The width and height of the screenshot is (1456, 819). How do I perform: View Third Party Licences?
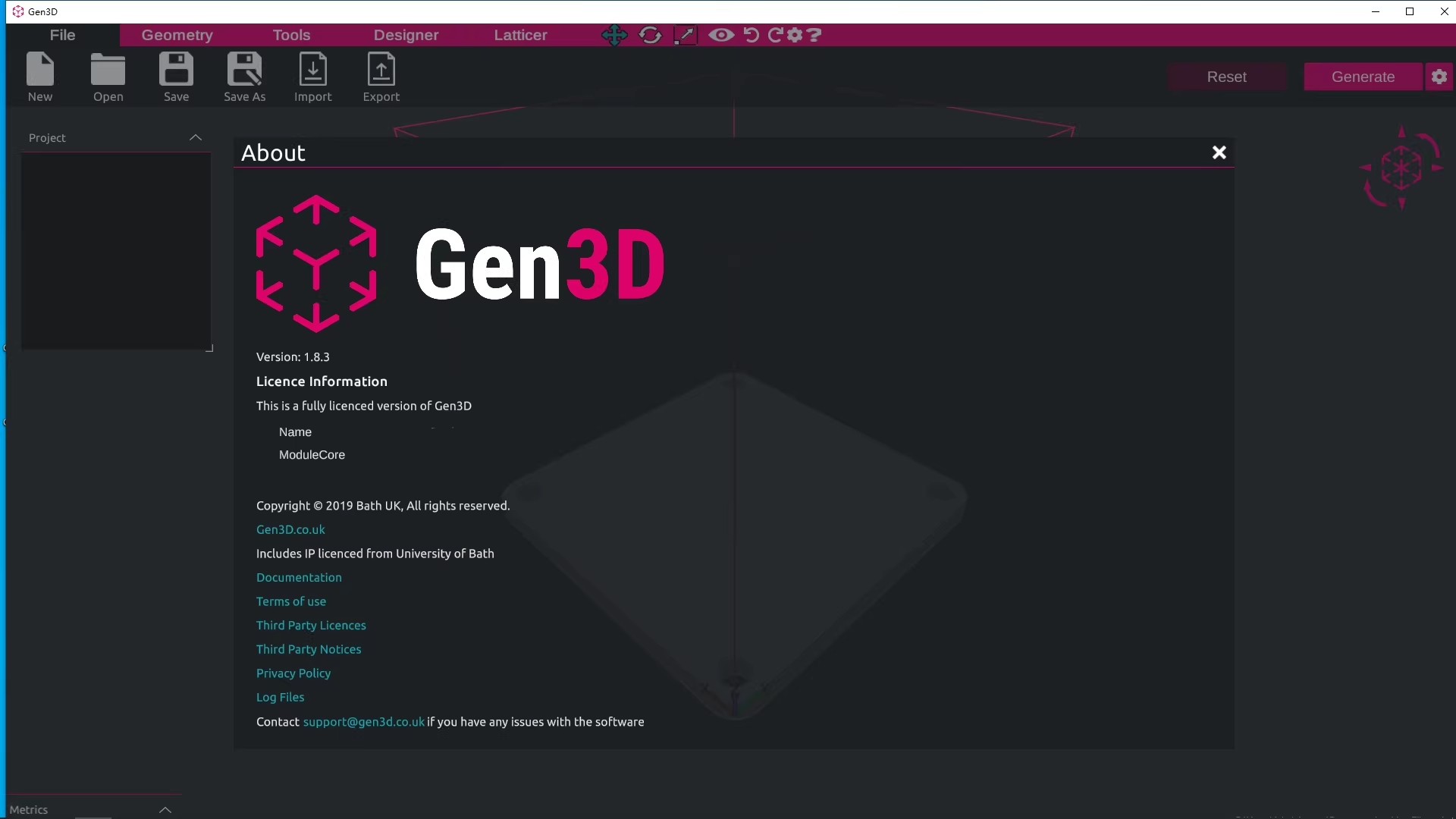click(311, 625)
